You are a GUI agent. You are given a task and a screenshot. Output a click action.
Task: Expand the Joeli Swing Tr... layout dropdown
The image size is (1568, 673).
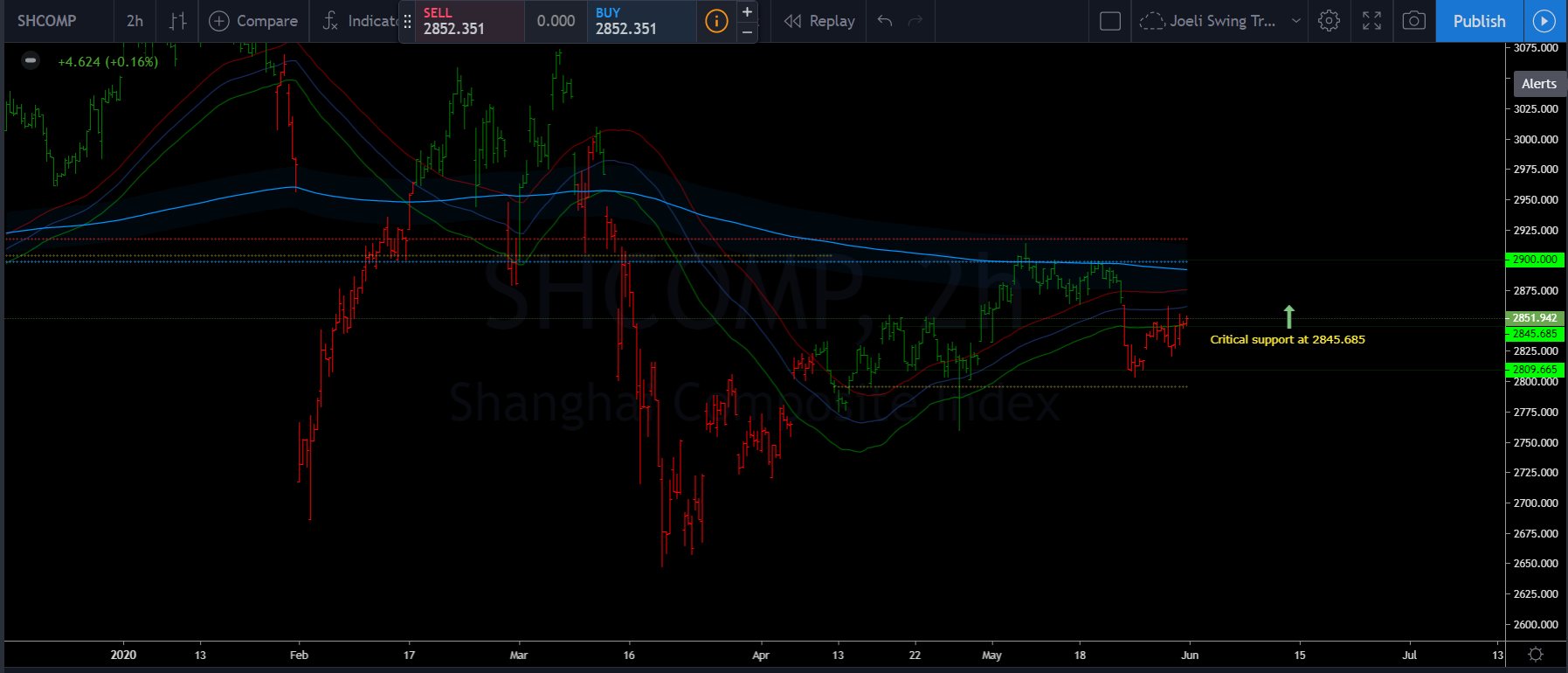(1295, 21)
